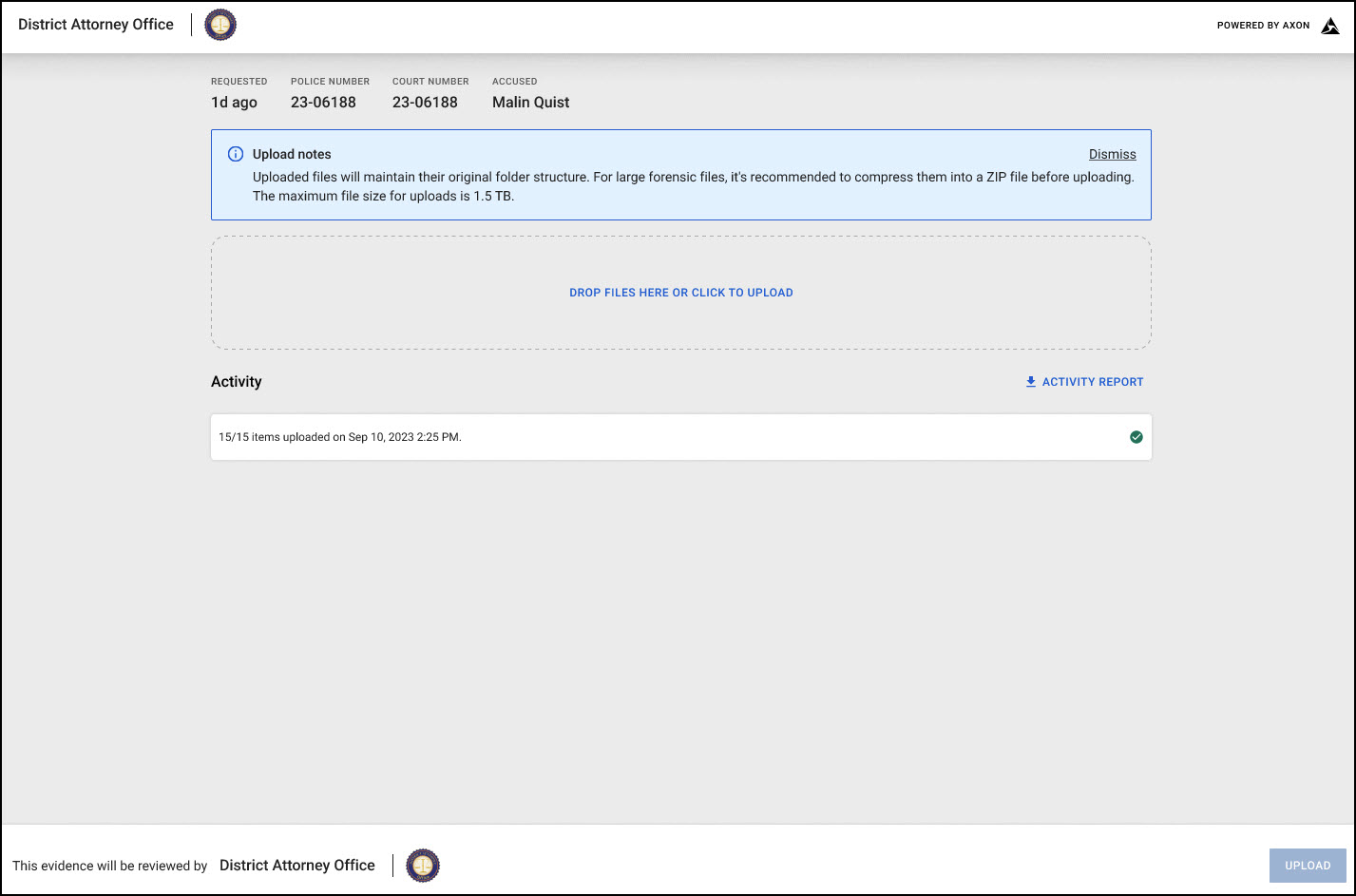Select the court number 23-06188
1356x896 pixels.
pyautogui.click(x=425, y=103)
